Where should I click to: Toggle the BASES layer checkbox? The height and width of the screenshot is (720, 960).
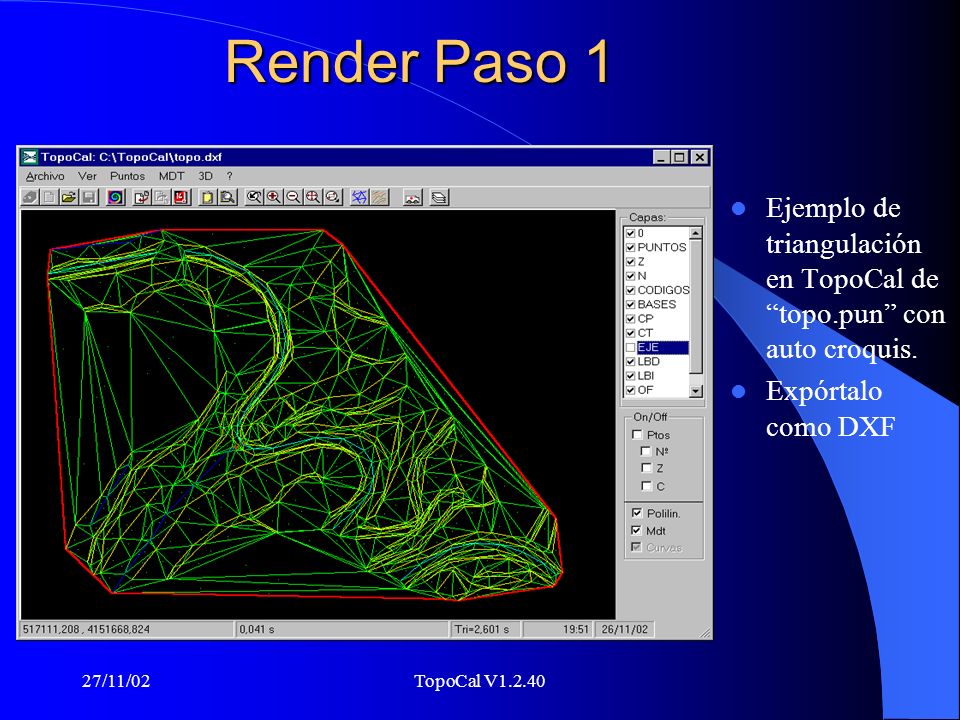[x=631, y=304]
